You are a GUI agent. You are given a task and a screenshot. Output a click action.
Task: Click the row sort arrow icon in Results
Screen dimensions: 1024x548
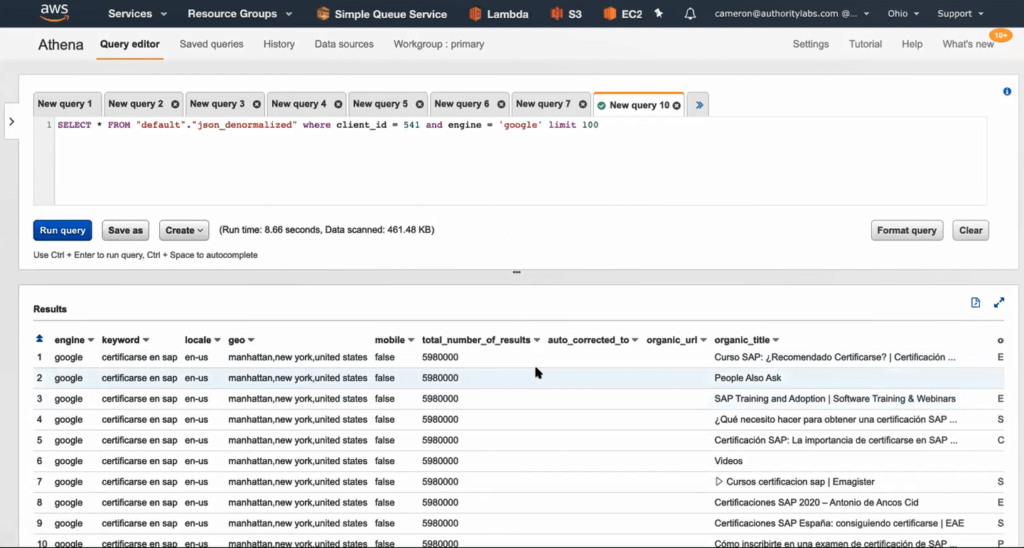coord(39,339)
